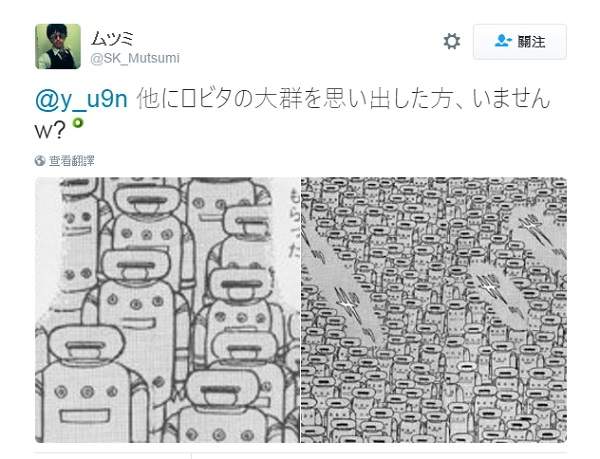
Task: View translation via 查看翻譯 link
Action: (72, 161)
